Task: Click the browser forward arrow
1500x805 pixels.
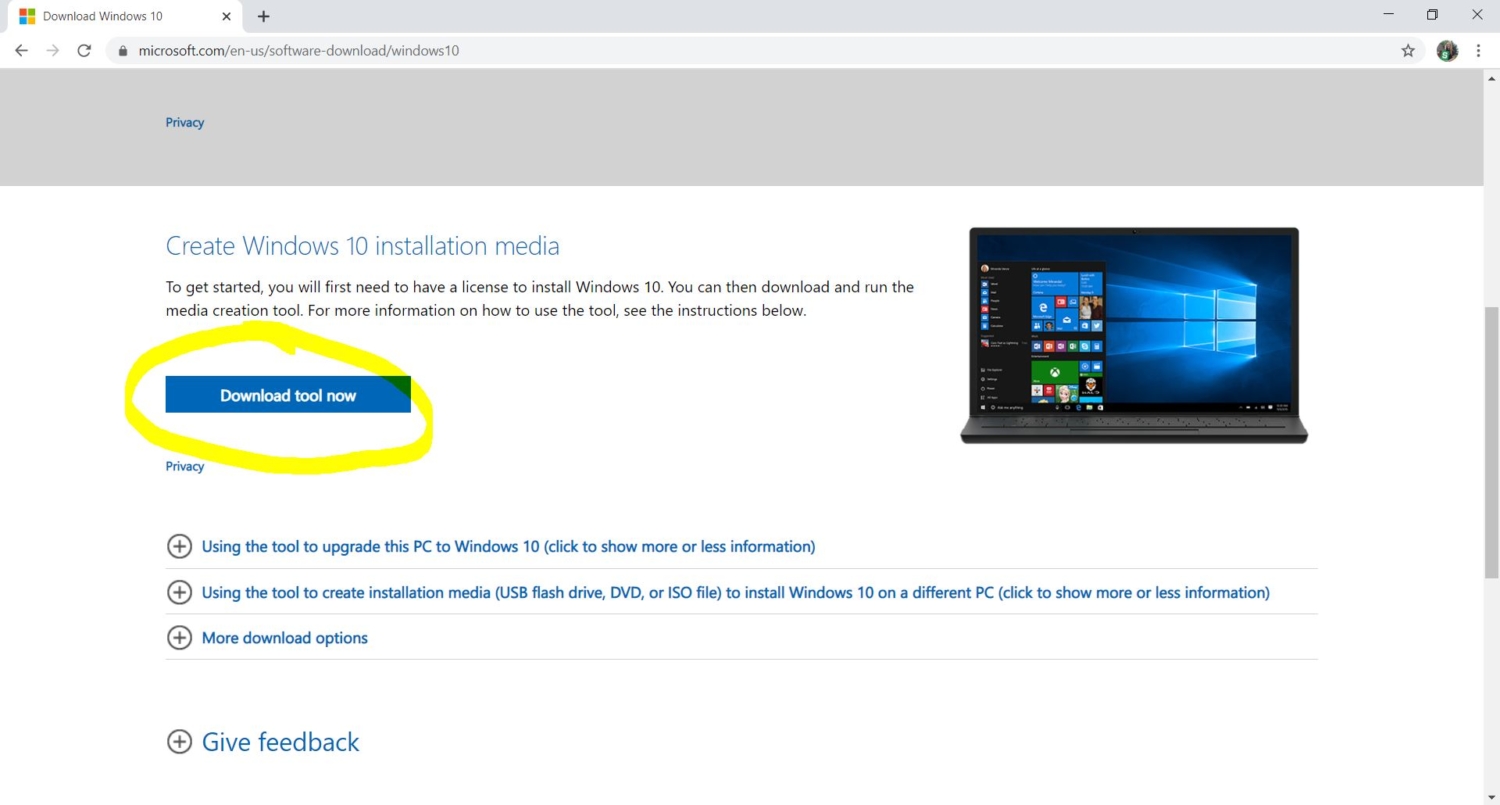Action: coord(53,50)
